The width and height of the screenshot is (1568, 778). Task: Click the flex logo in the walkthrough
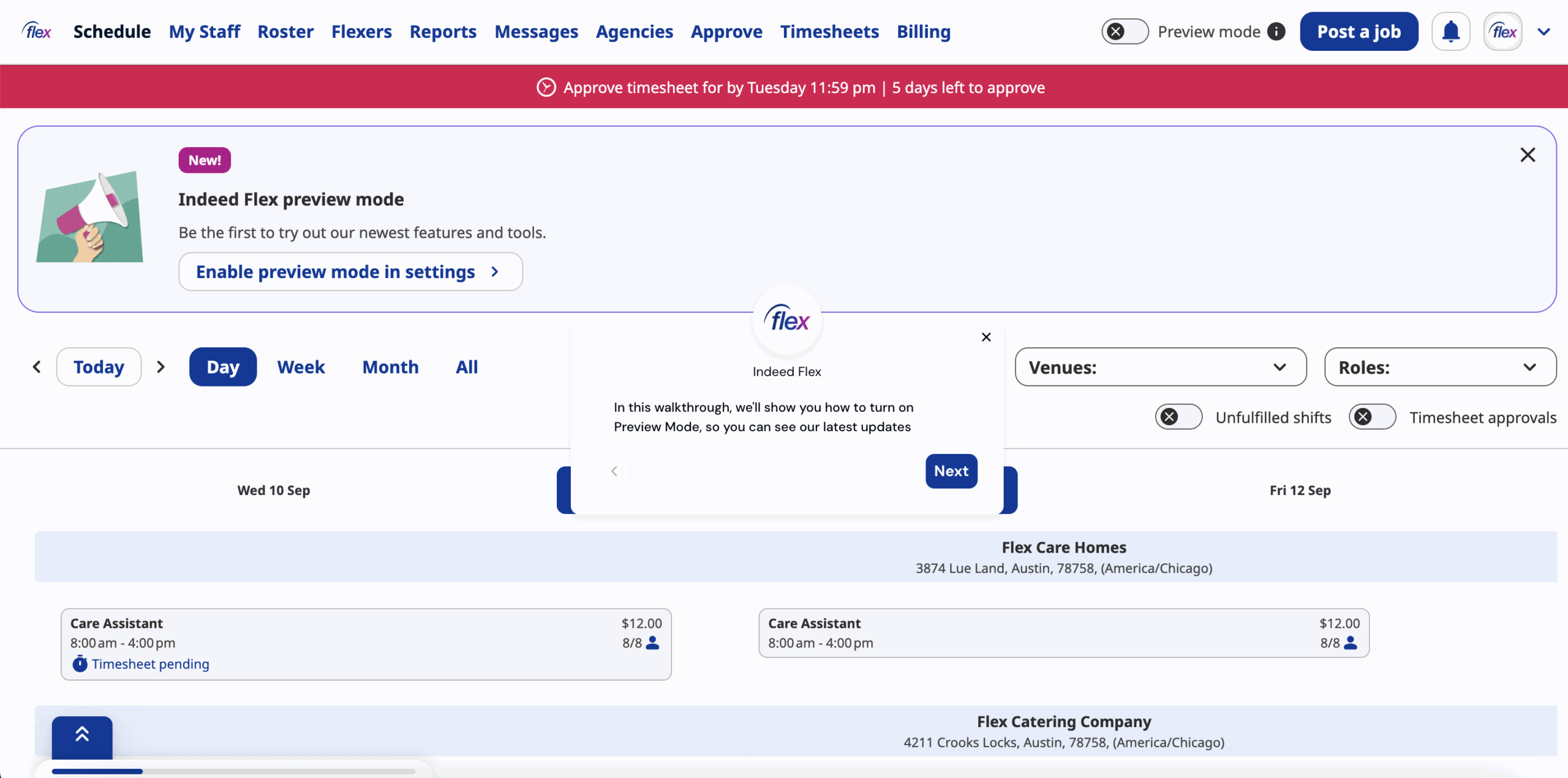click(787, 320)
